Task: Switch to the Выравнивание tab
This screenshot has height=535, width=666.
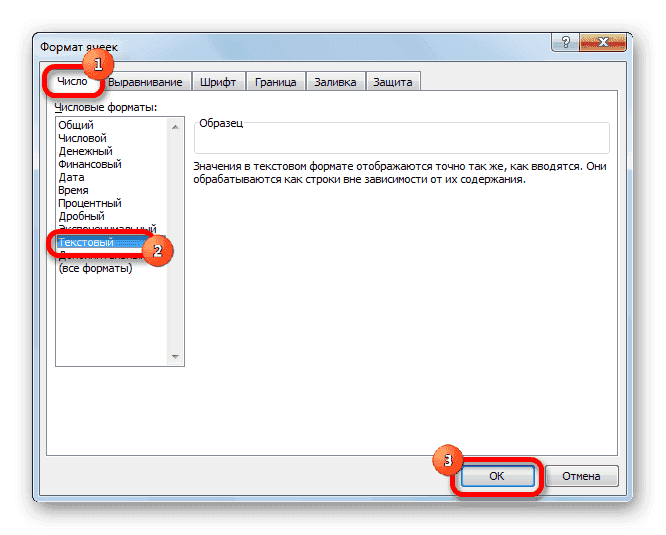Action: click(x=145, y=82)
